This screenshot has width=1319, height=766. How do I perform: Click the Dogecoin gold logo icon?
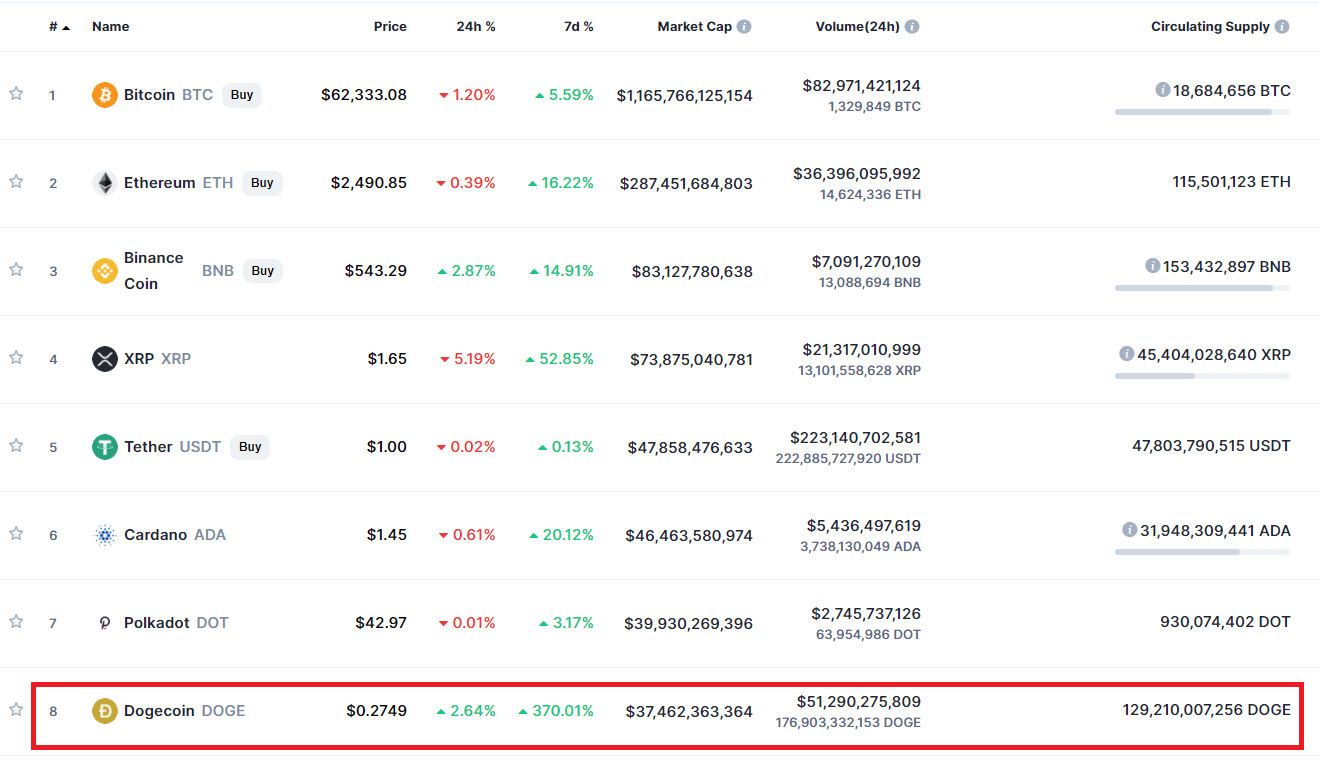(x=105, y=711)
